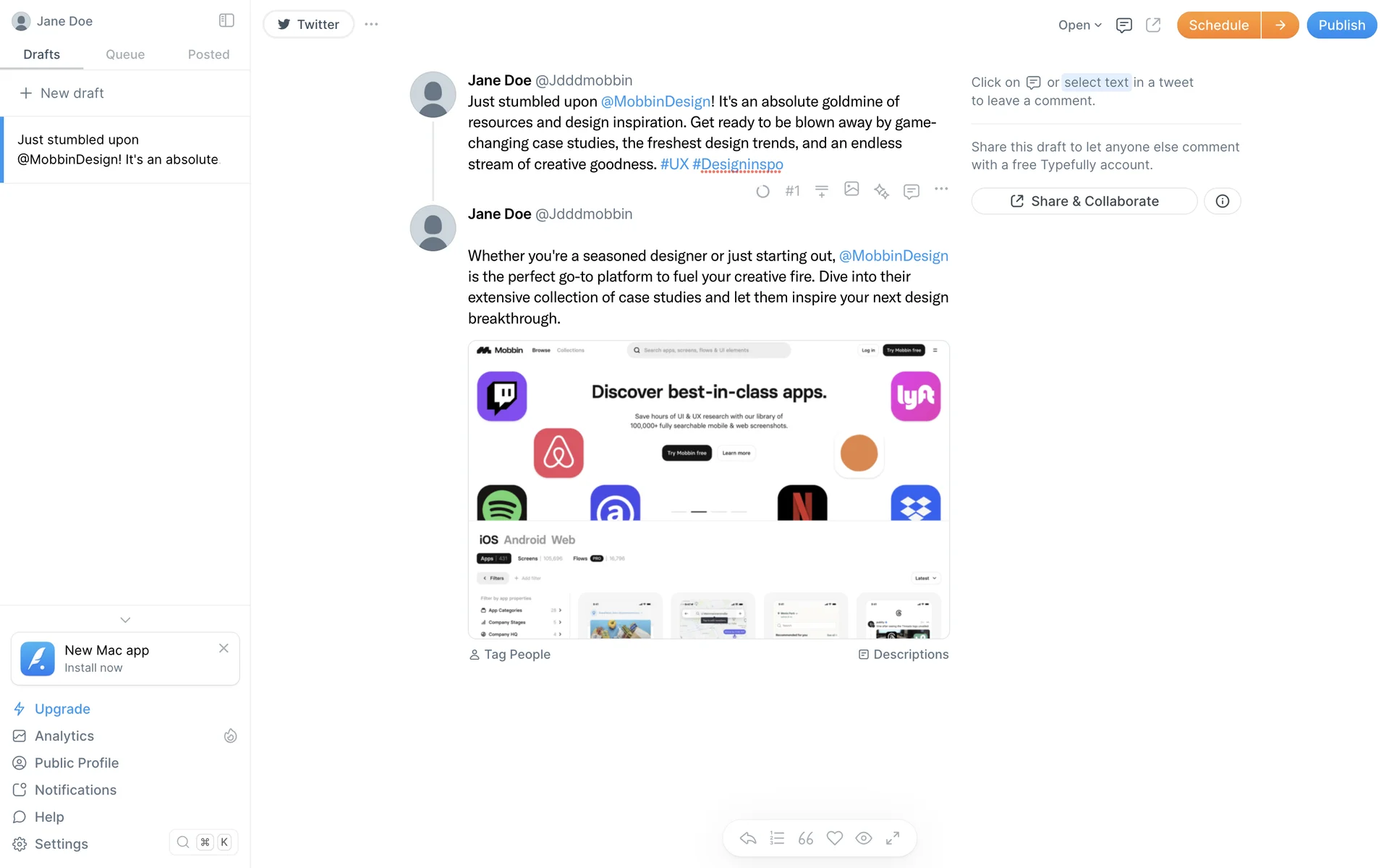Add image to first tweet

point(851,189)
